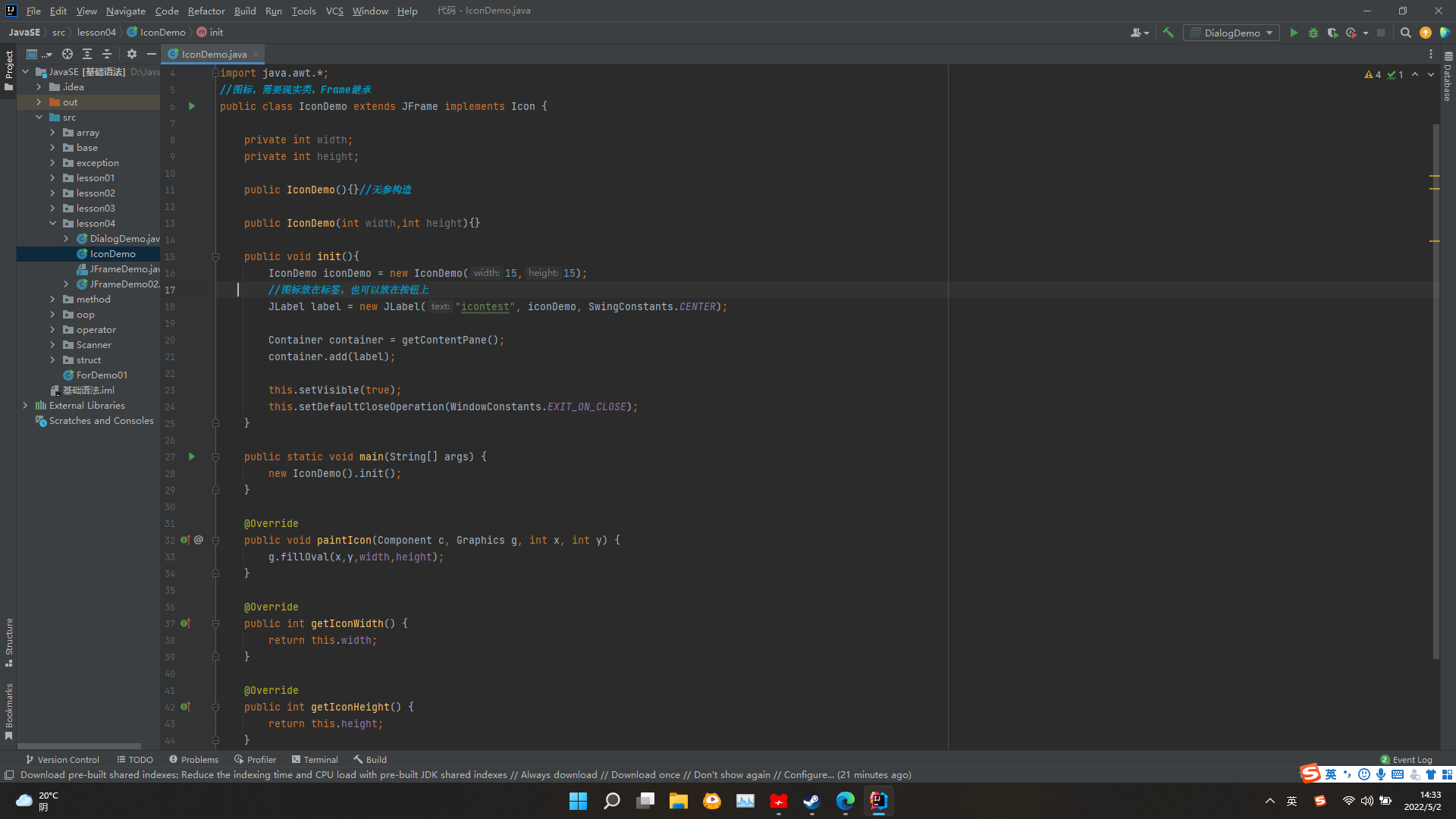Open Search Everywhere magnifier icon

click(x=1405, y=33)
